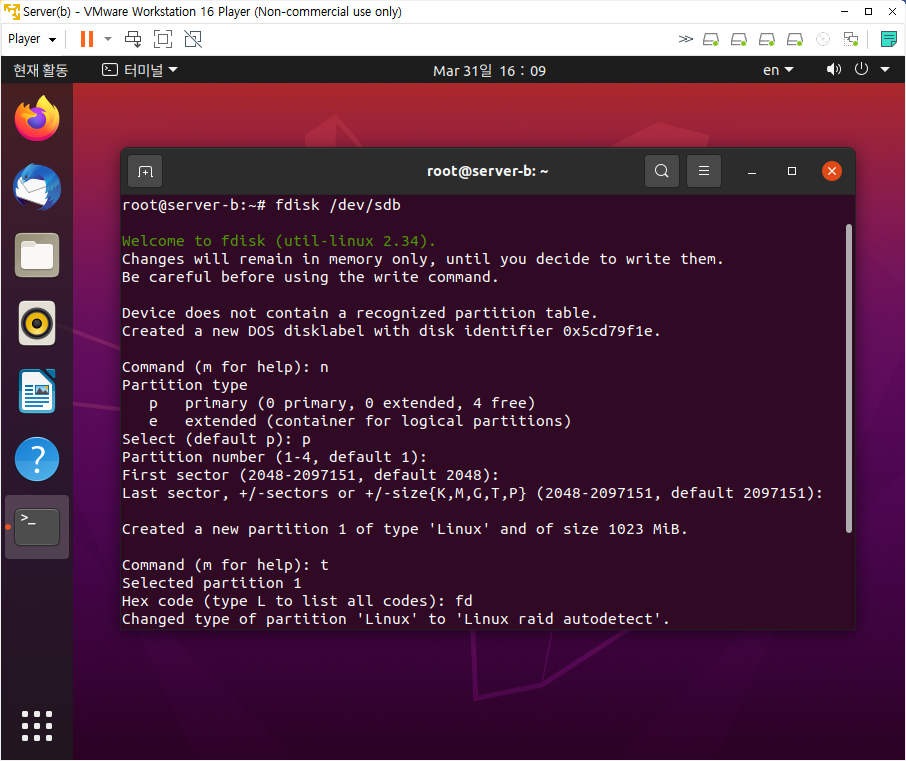Click the second hard disk device icon
This screenshot has height=761, width=906.
(x=739, y=39)
